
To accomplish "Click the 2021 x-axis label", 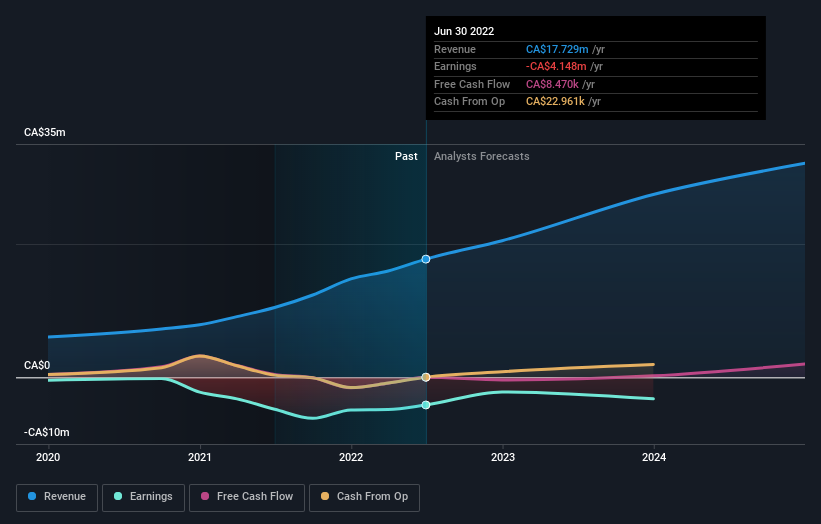I will coord(199,457).
